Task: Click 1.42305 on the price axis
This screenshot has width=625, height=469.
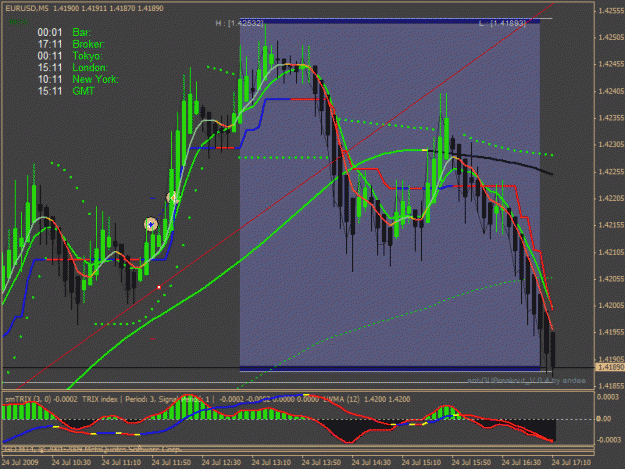Action: click(x=611, y=145)
